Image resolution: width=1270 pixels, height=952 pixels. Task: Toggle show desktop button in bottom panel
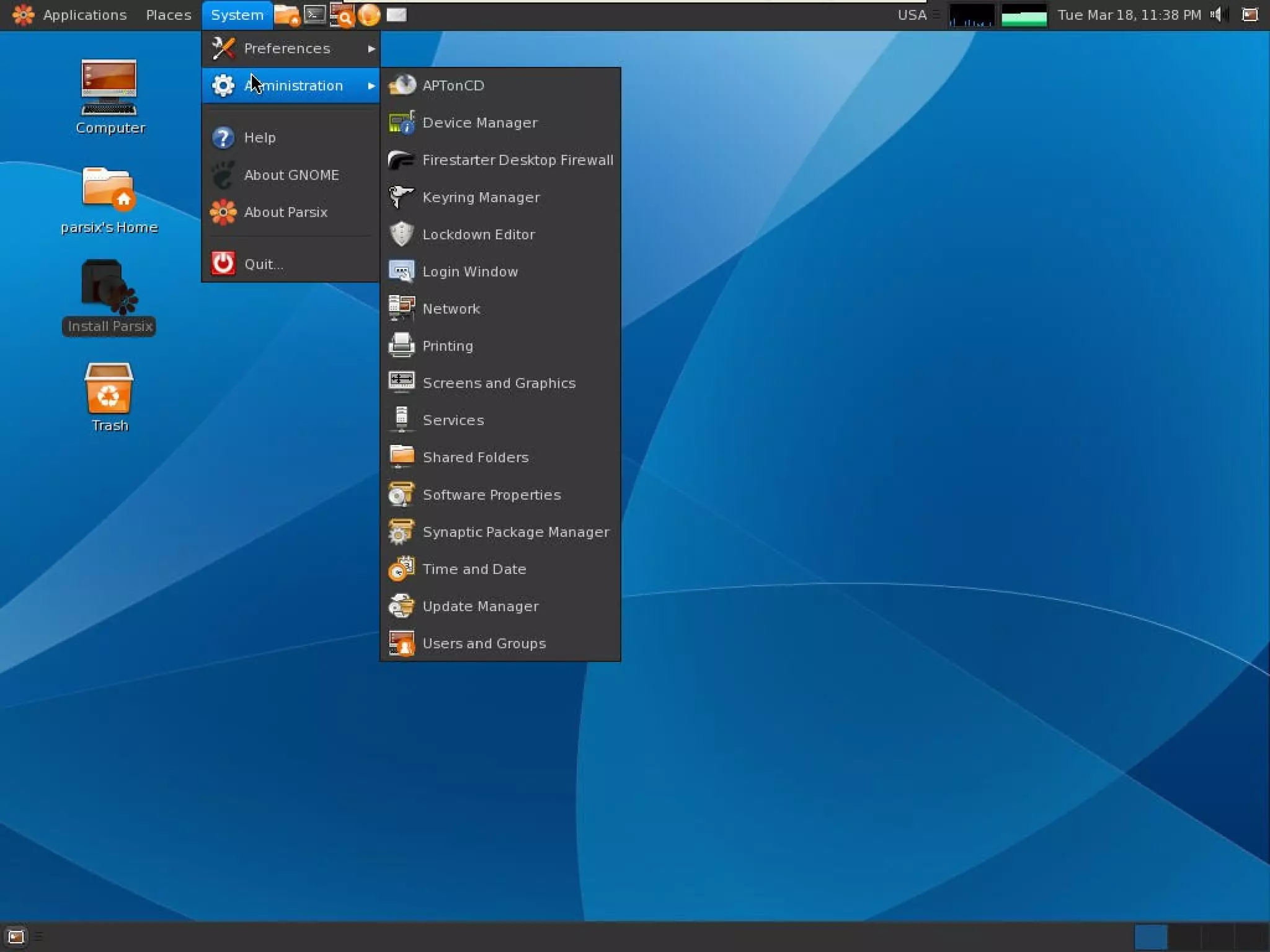click(x=16, y=936)
